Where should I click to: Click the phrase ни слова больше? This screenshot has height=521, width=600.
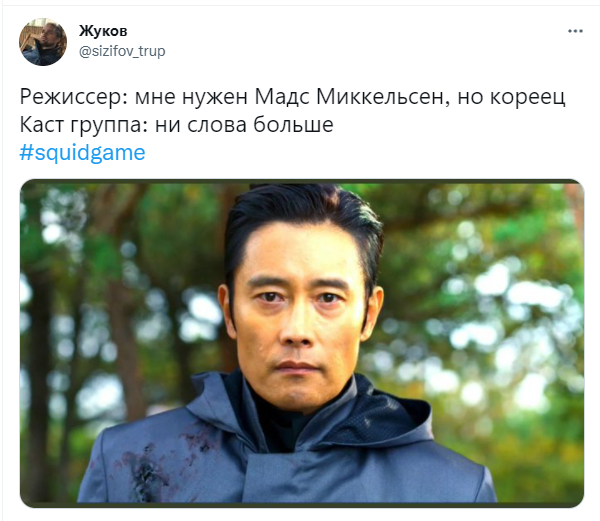(244, 125)
